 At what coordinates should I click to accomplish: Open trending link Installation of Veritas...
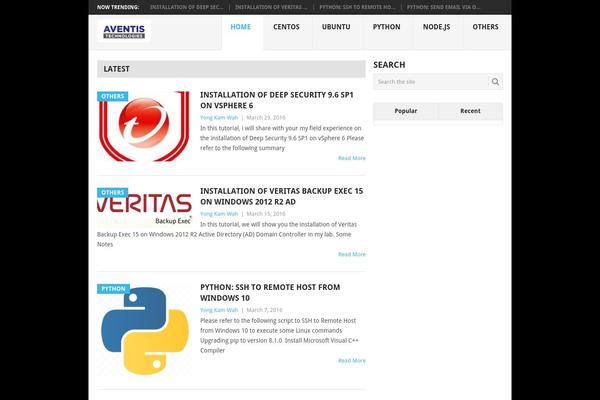(271, 7)
